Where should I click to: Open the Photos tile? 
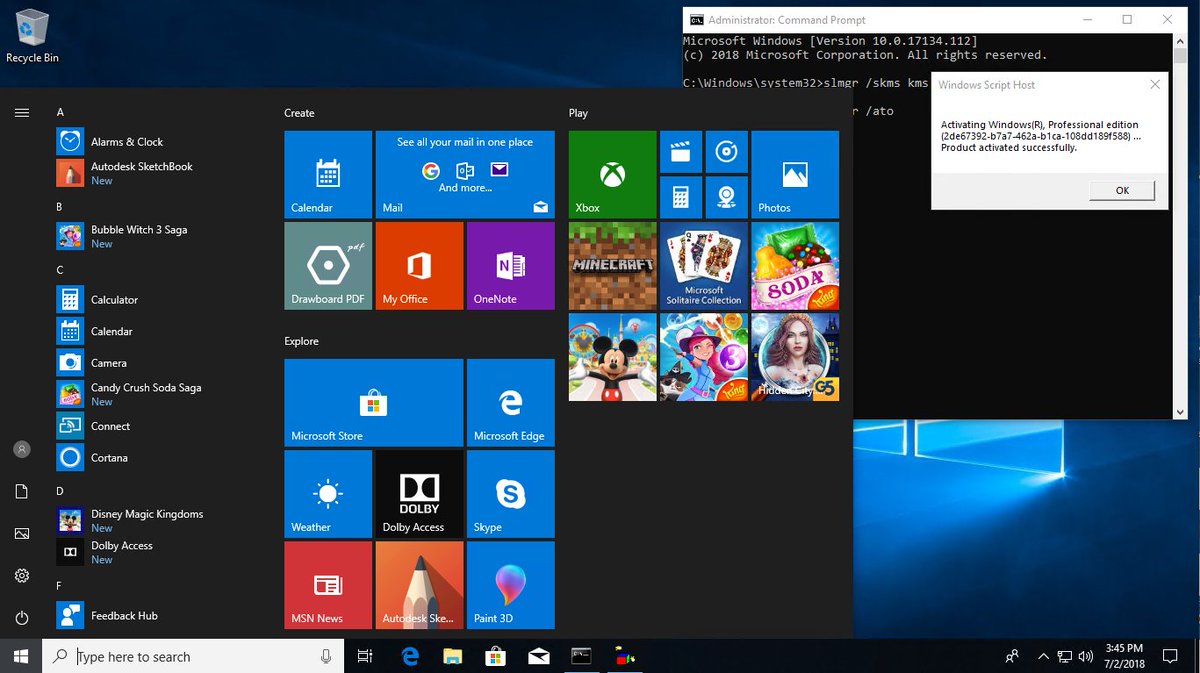click(x=795, y=175)
